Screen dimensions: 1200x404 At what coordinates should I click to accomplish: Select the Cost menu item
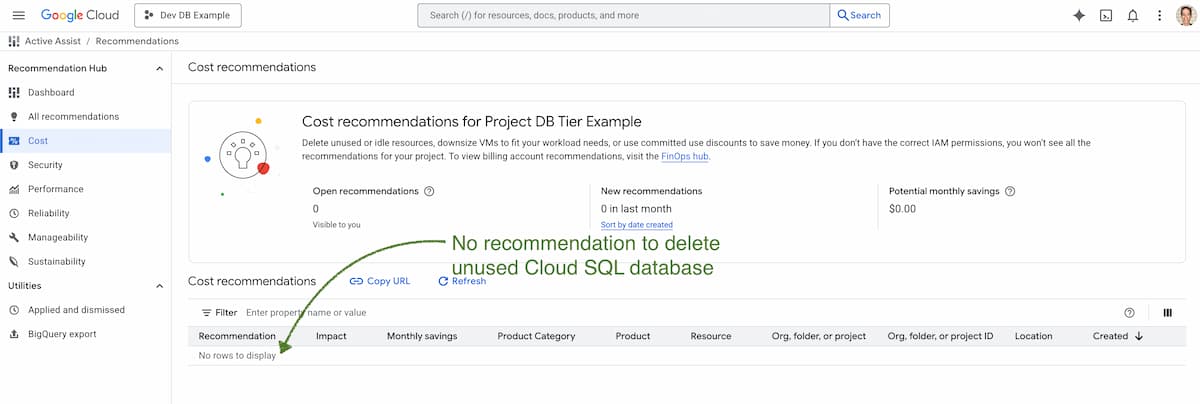point(85,141)
